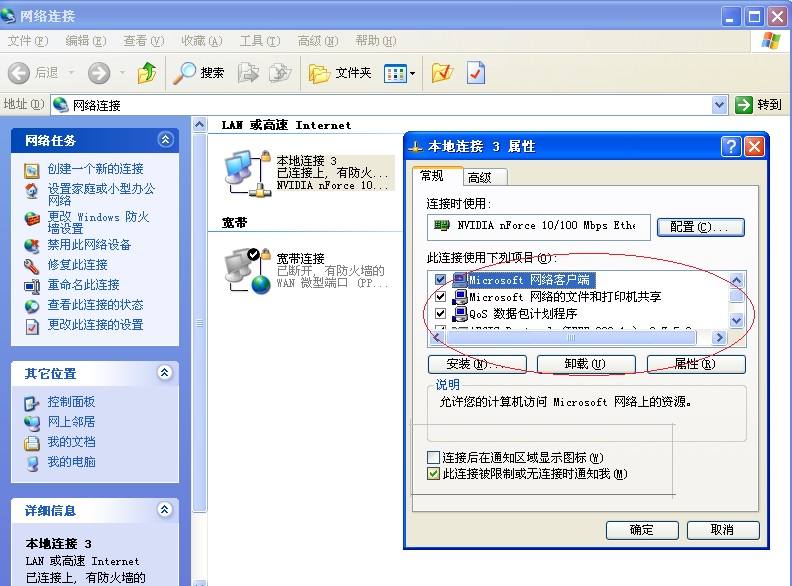
Task: Click the Copy To toolbar icon
Action: tap(280, 73)
